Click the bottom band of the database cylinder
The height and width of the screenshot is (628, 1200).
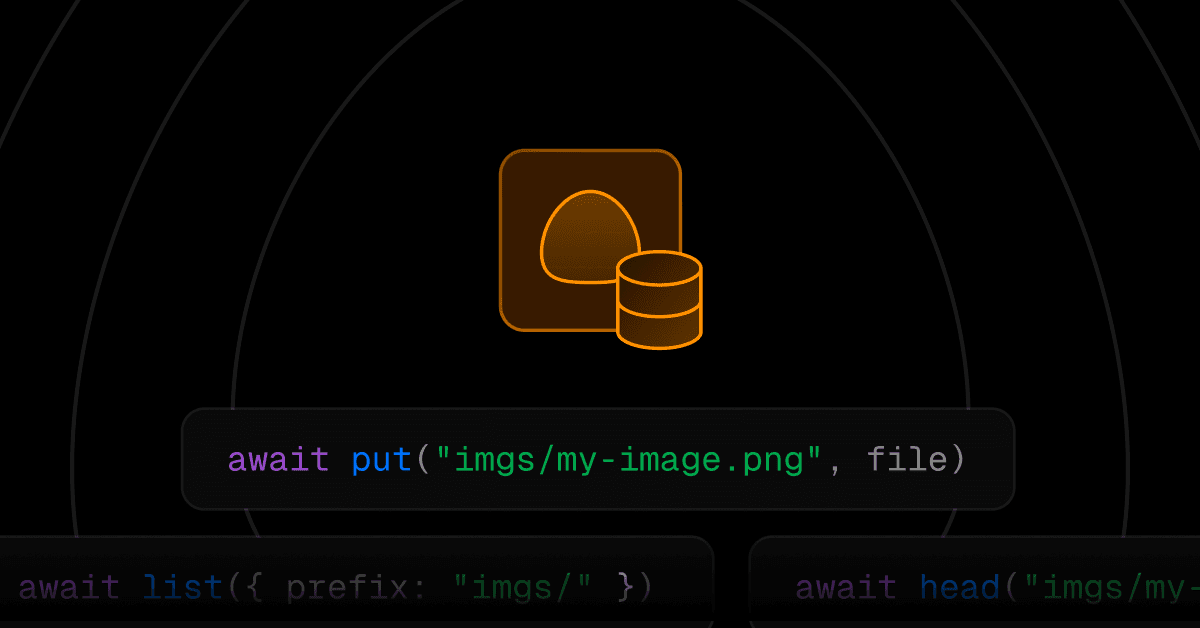[659, 332]
